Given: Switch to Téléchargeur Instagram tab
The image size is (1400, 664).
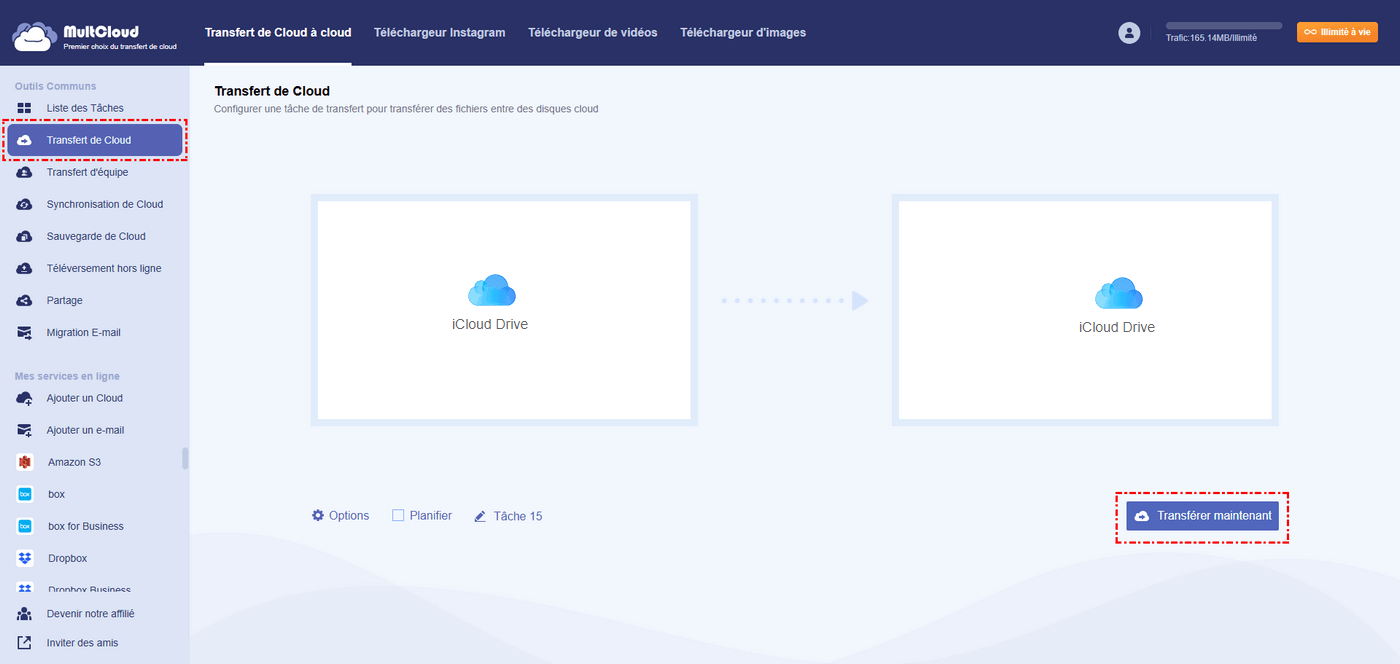Looking at the screenshot, I should click(x=439, y=33).
